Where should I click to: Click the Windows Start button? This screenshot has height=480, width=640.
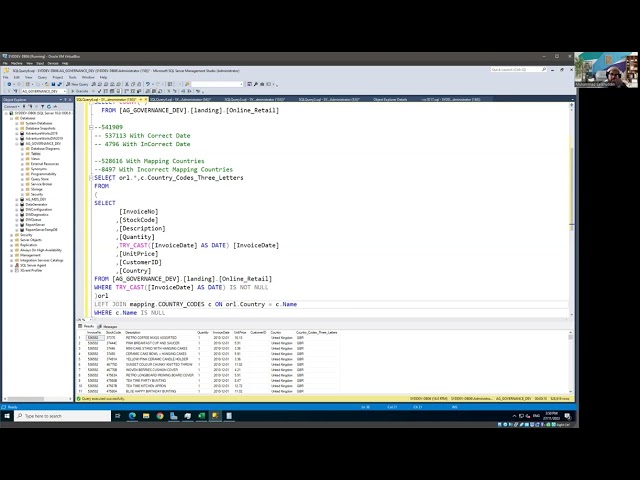[x=7, y=416]
